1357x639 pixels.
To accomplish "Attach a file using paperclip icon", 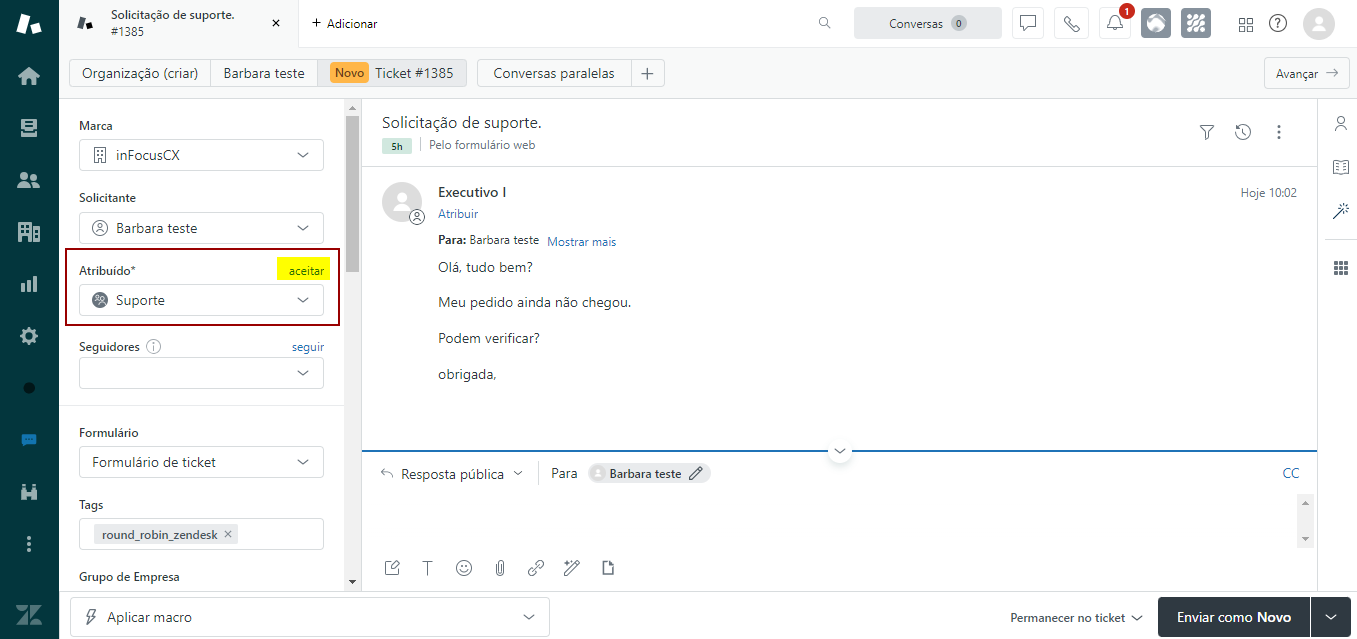I will (500, 568).
